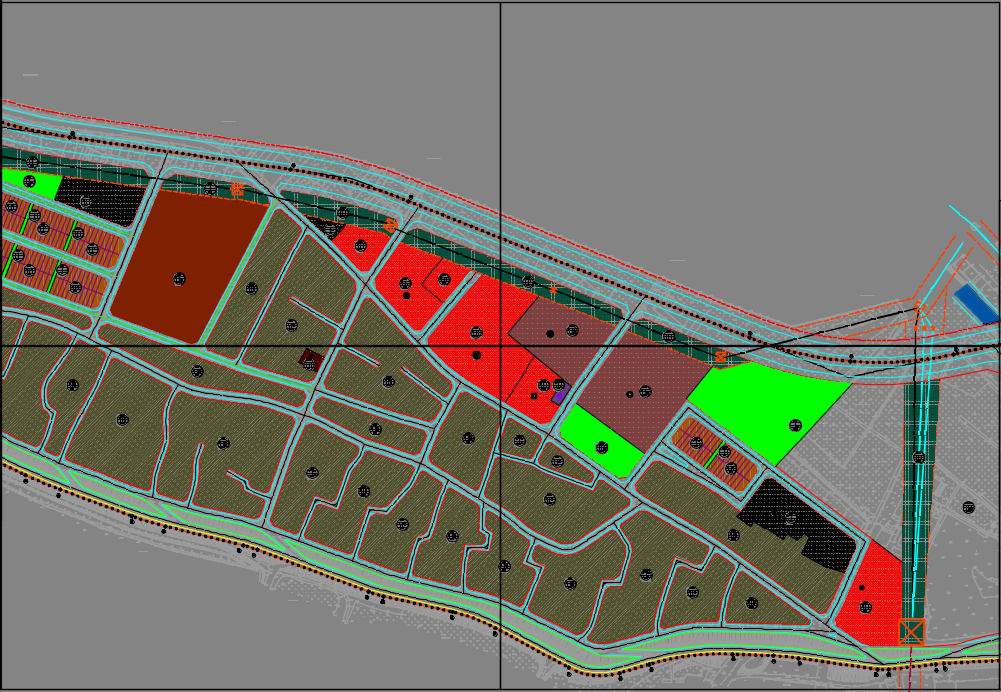
Task: Select the circular label marker inside the large brown block
Action: (x=179, y=279)
